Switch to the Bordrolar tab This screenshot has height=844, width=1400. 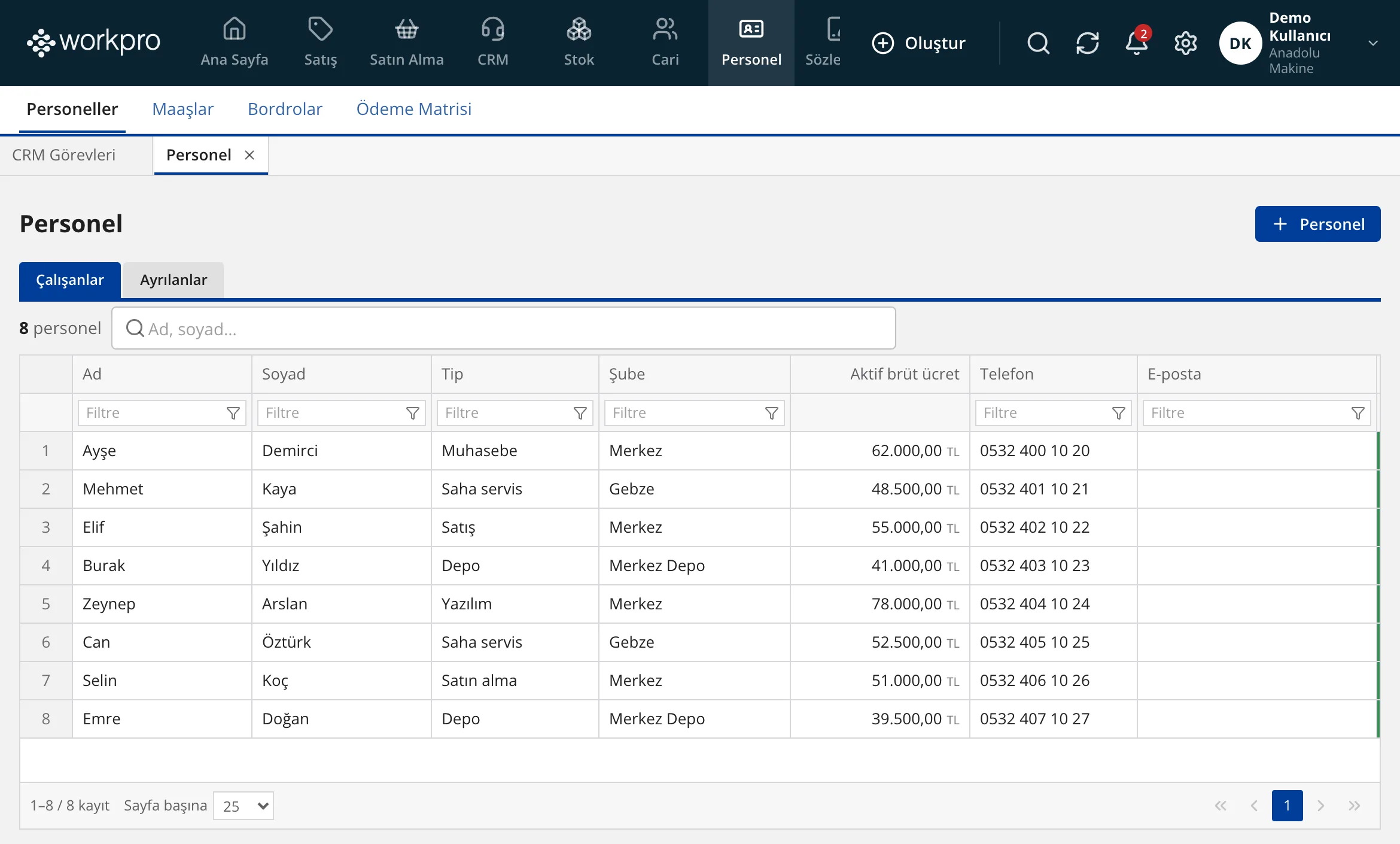285,109
